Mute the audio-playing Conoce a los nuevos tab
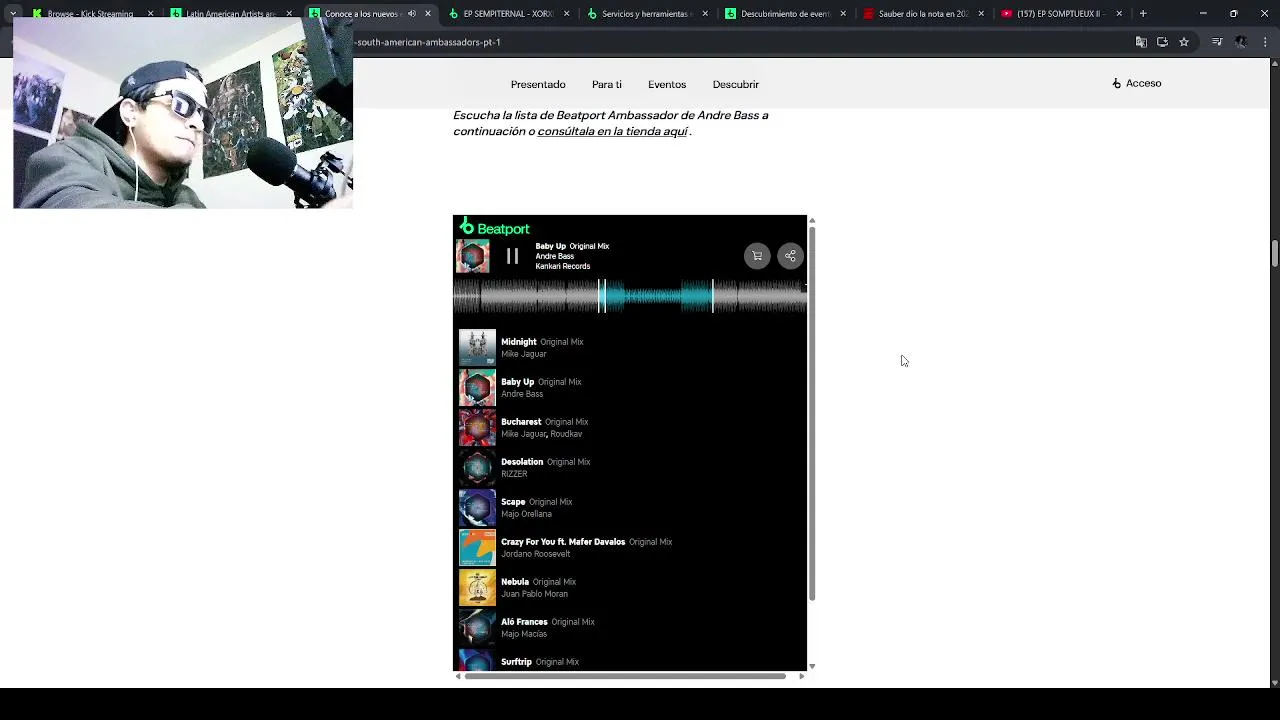 coord(411,14)
